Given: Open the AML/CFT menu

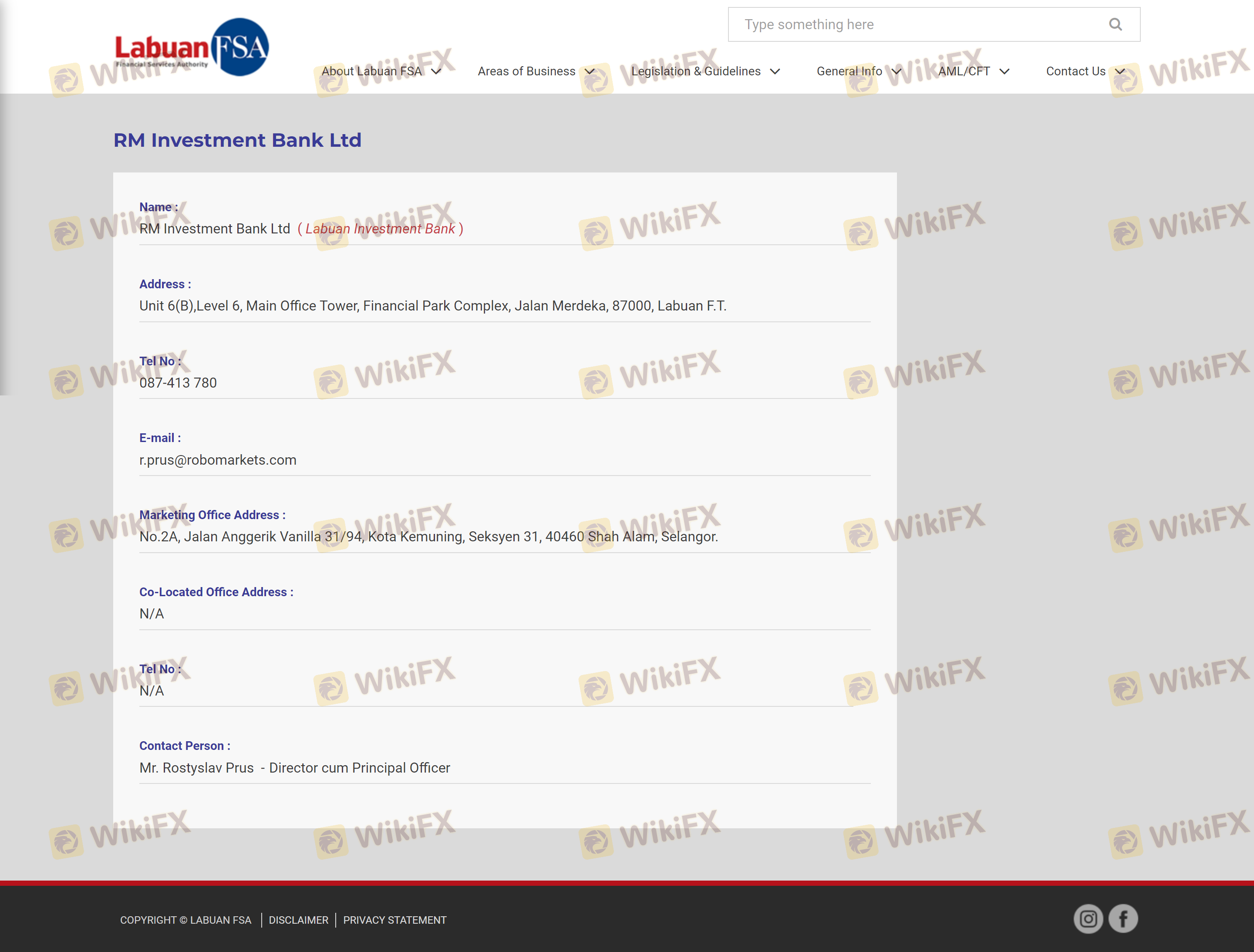Looking at the screenshot, I should point(964,71).
